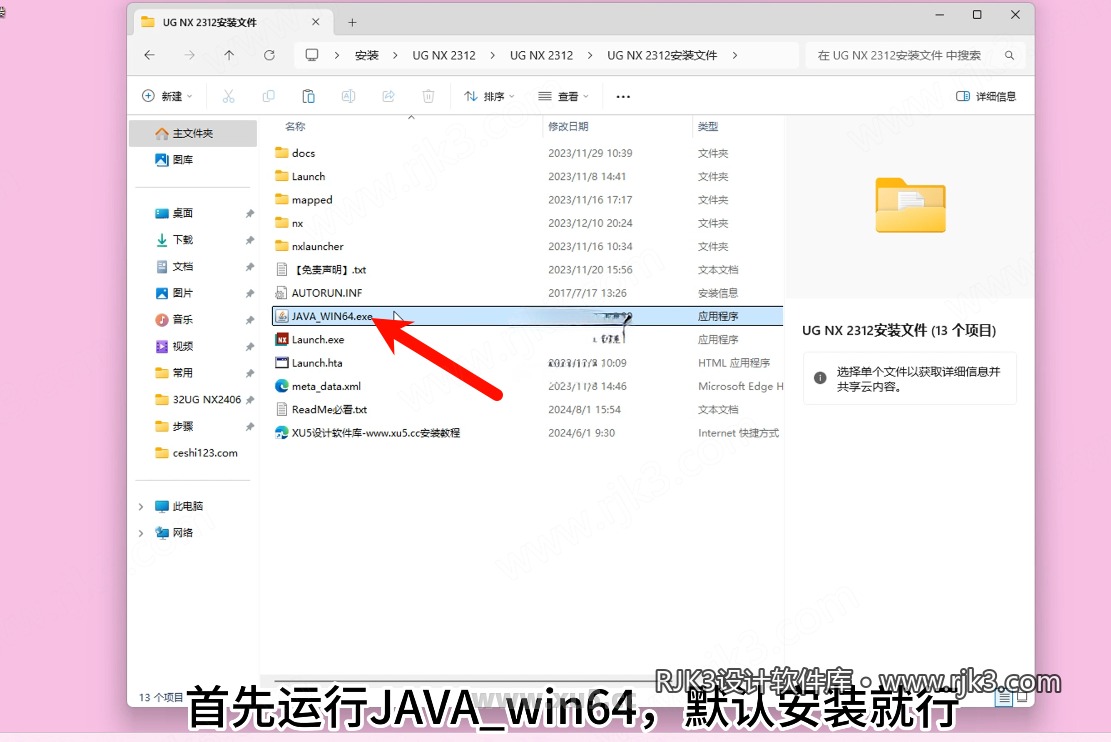The height and width of the screenshot is (742, 1111).
Task: Click the Copy icon in toolbar
Action: (x=269, y=96)
